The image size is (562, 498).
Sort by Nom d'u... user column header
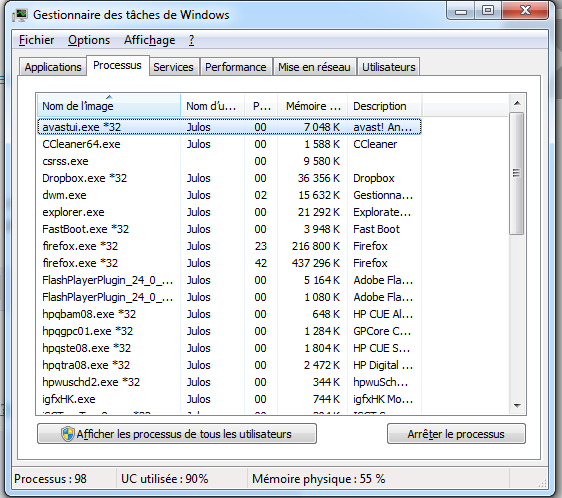tap(212, 106)
